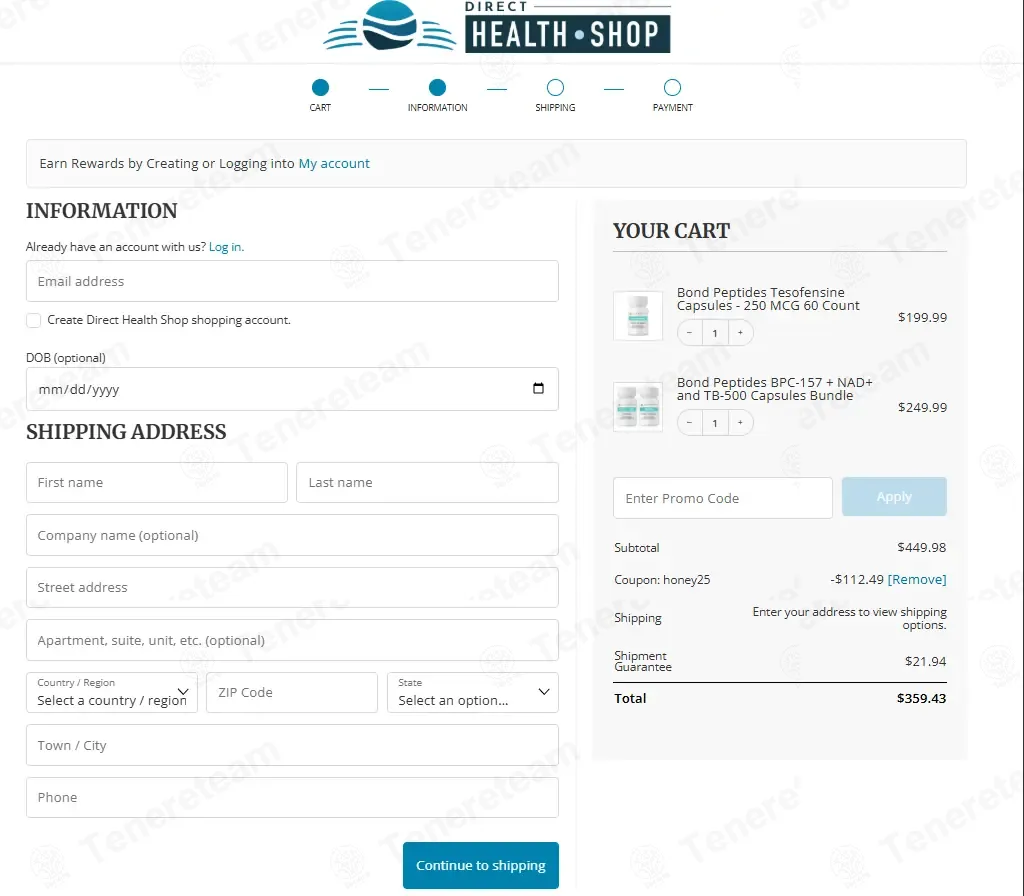
Task: Select the INFORMATION step circle
Action: [438, 88]
